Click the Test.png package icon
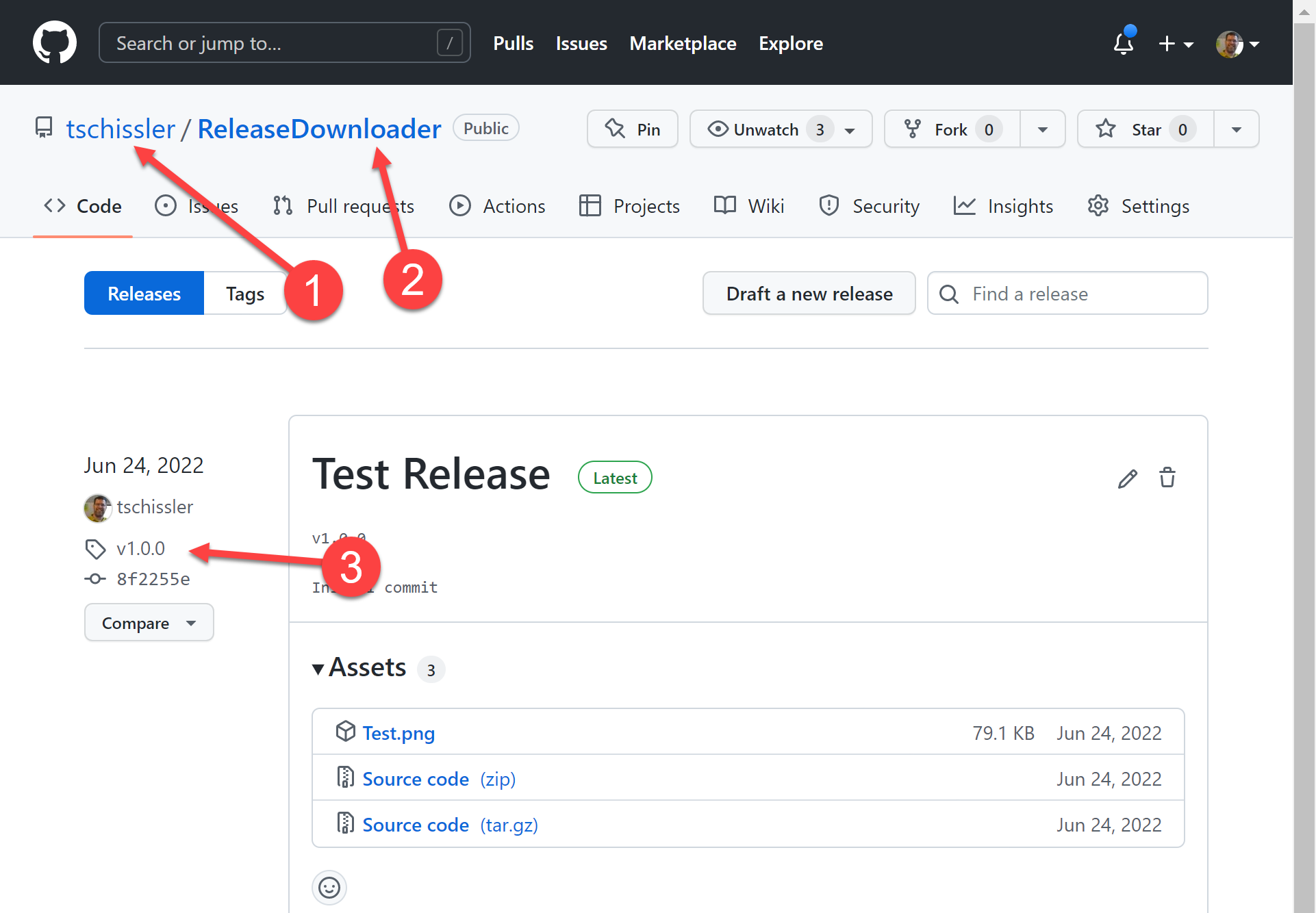Image resolution: width=1316 pixels, height=913 pixels. 345,732
